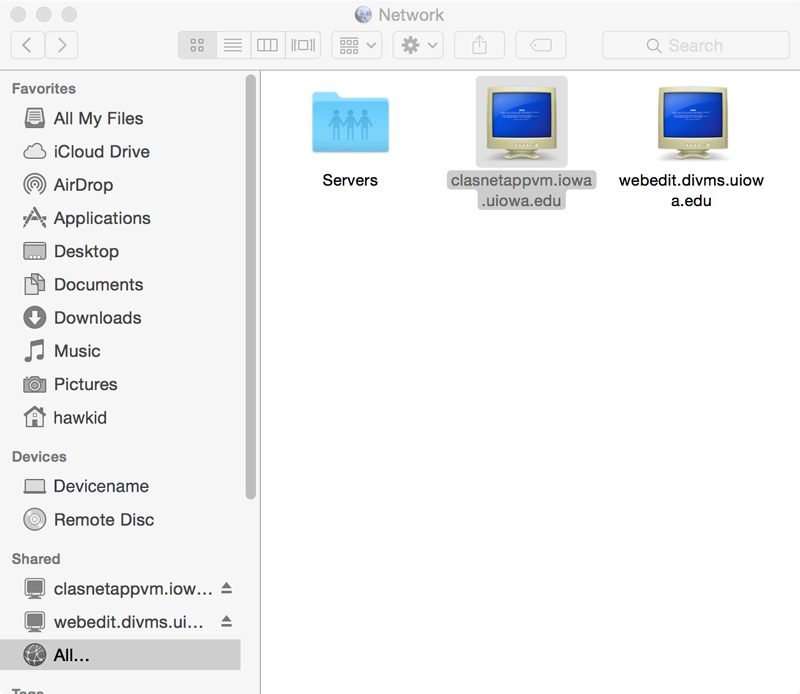Click the Forward navigation arrow
800x694 pixels.
click(x=62, y=45)
